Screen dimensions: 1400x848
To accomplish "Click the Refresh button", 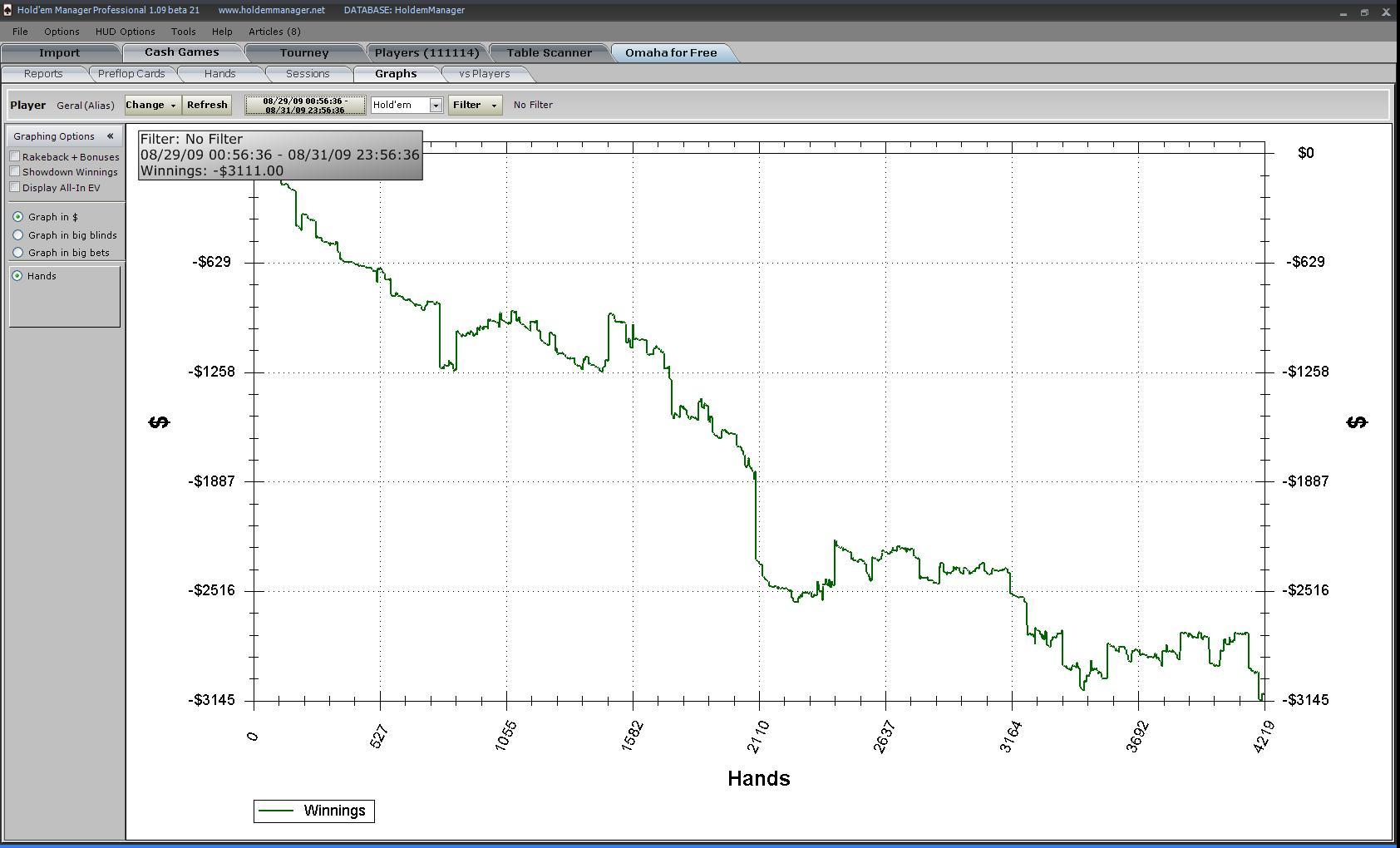I will 207,105.
